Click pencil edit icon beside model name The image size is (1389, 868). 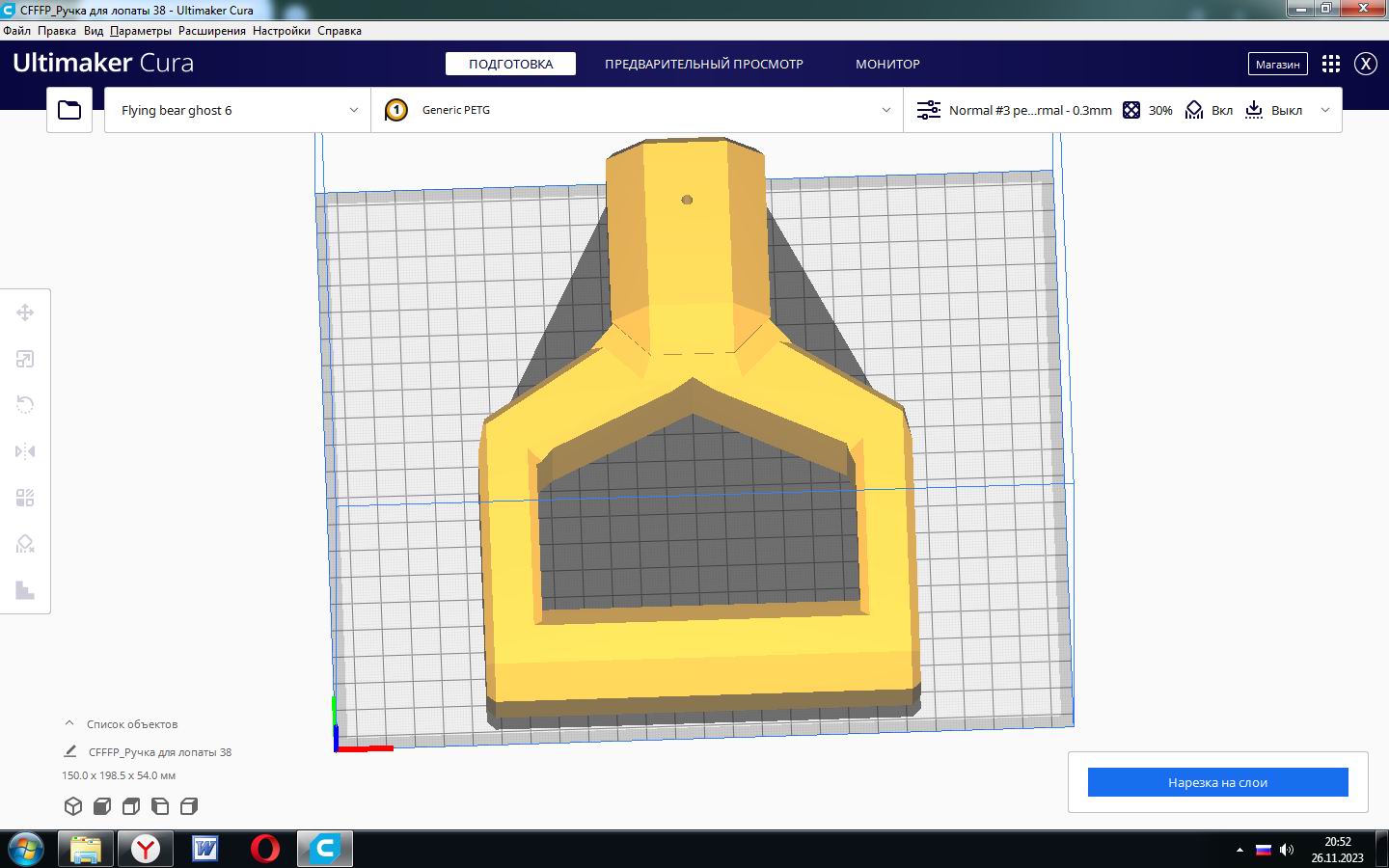click(70, 751)
